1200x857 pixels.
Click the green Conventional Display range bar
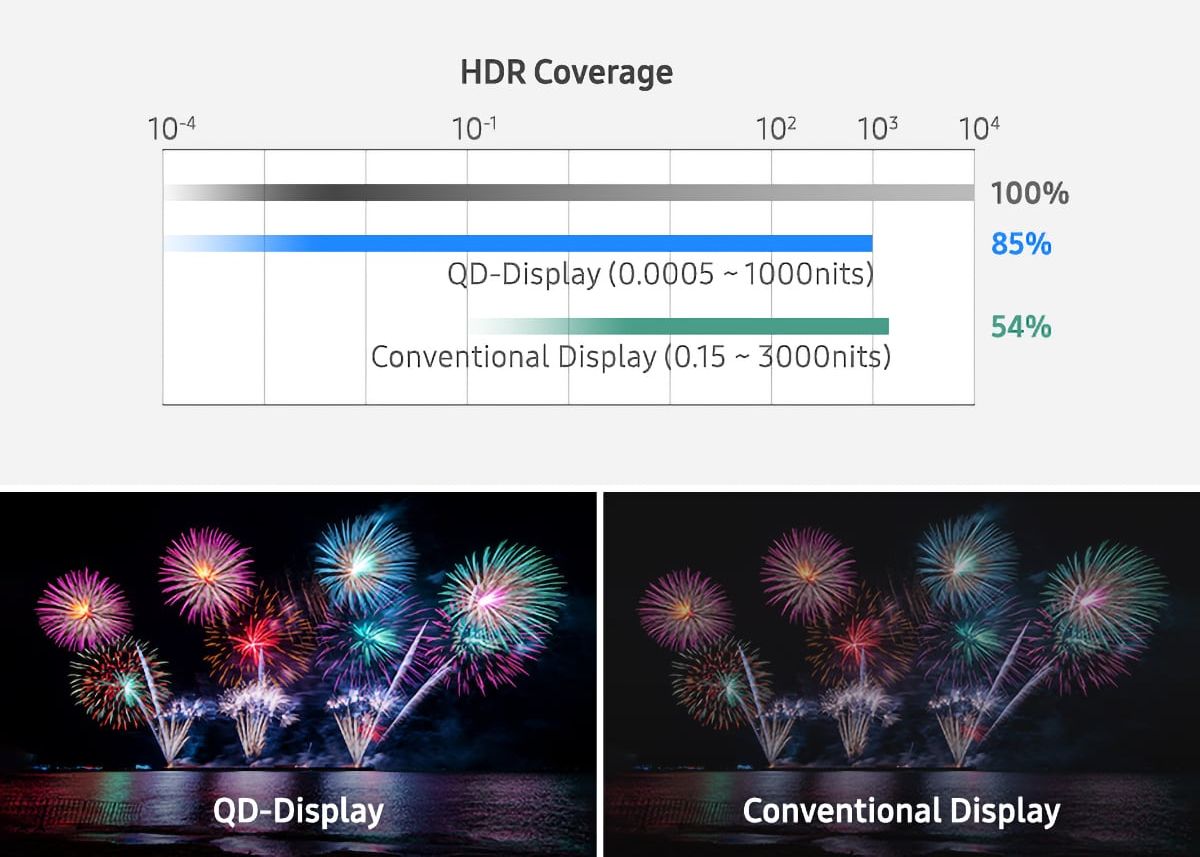pos(678,326)
